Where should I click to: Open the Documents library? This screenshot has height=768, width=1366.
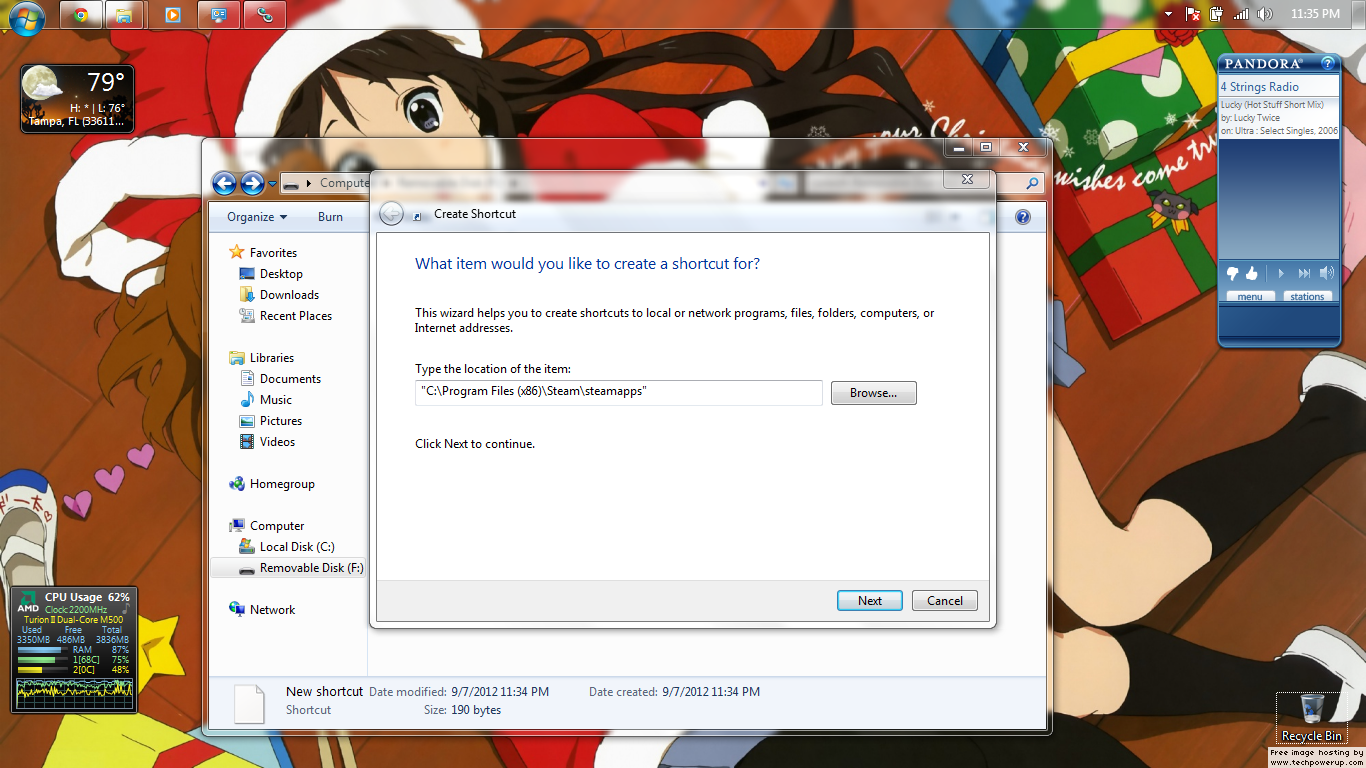(x=290, y=379)
